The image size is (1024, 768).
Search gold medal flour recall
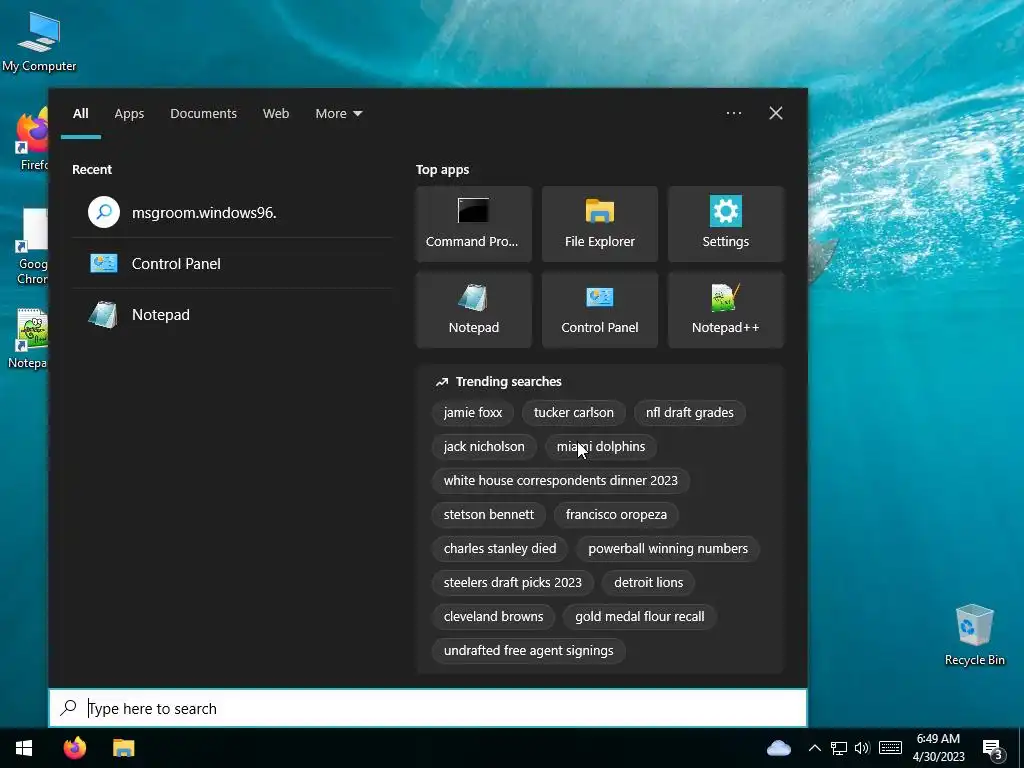point(639,616)
